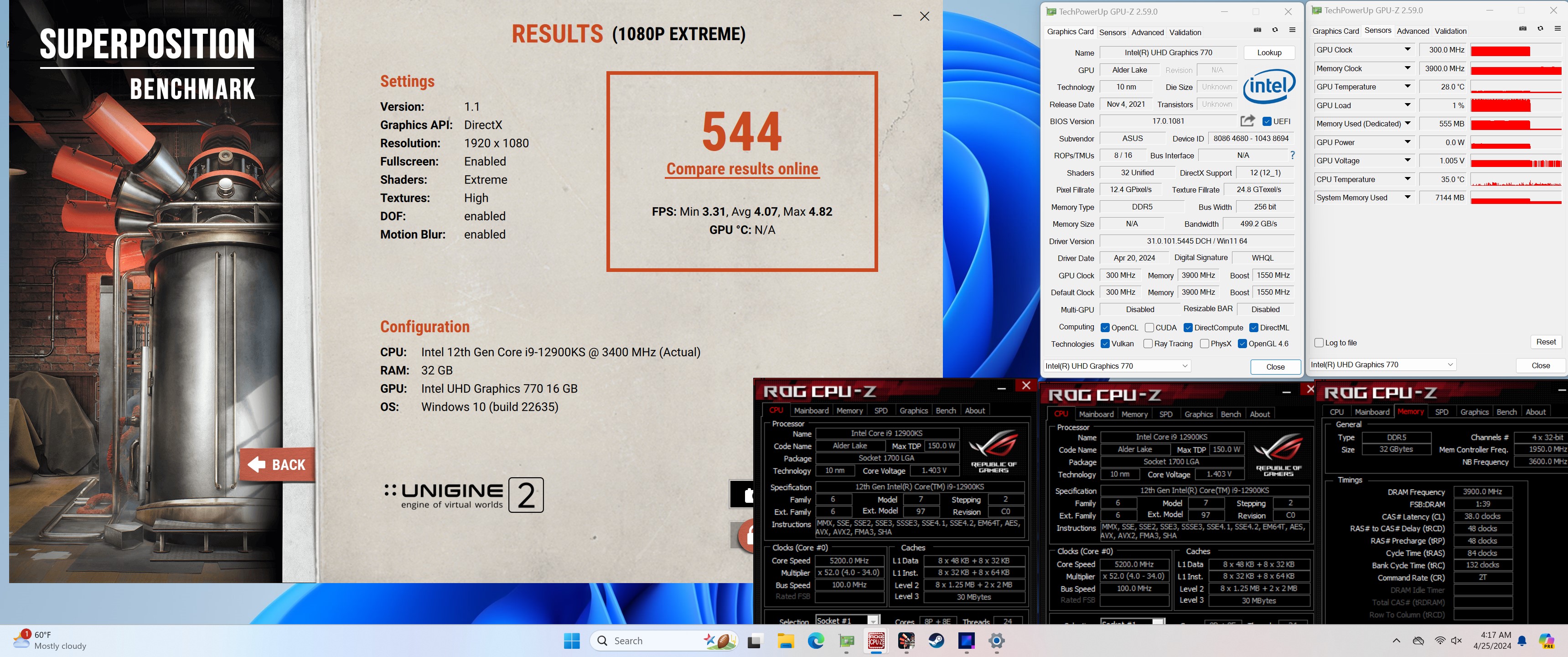Screen dimensions: 1568x657
Task: Switch to GPU-Z via its taskbar icon
Action: pyautogui.click(x=846, y=641)
